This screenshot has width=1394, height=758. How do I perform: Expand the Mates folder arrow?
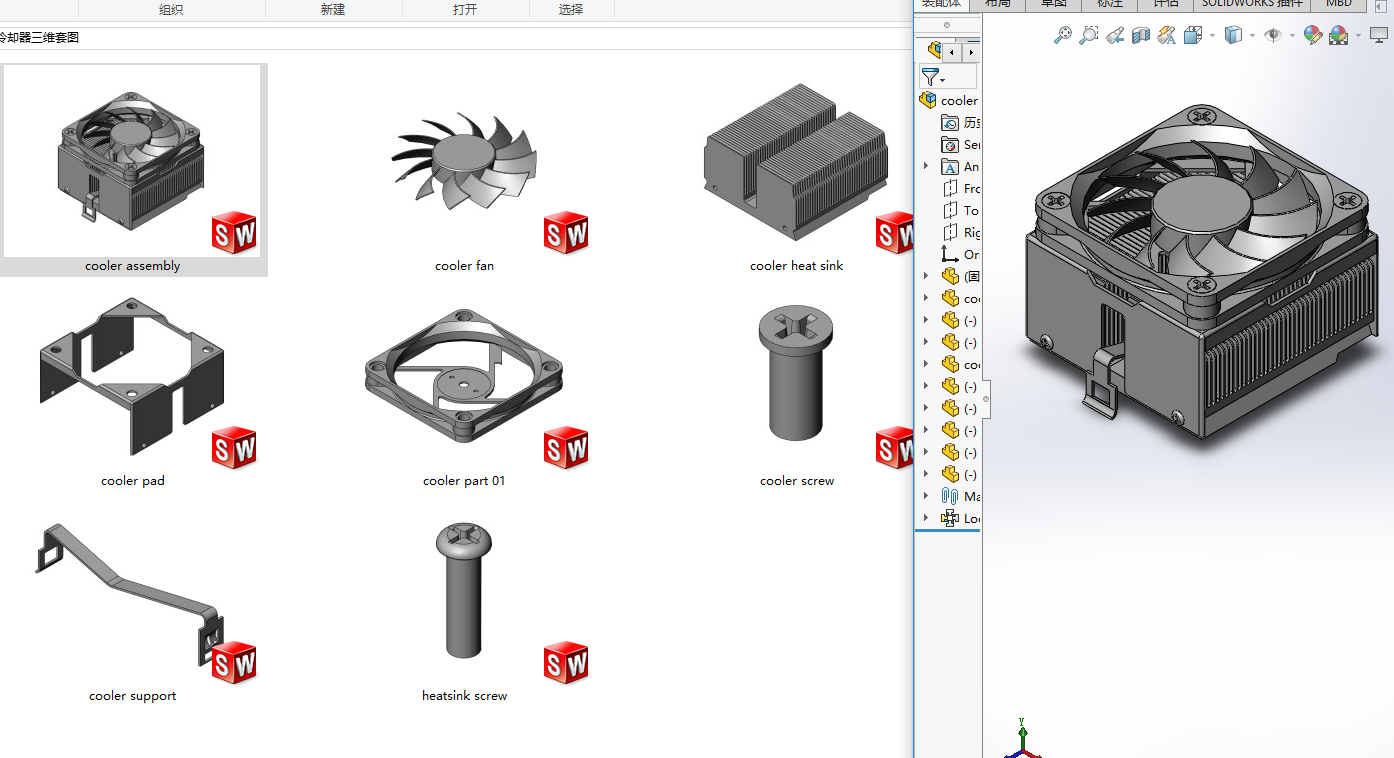926,497
